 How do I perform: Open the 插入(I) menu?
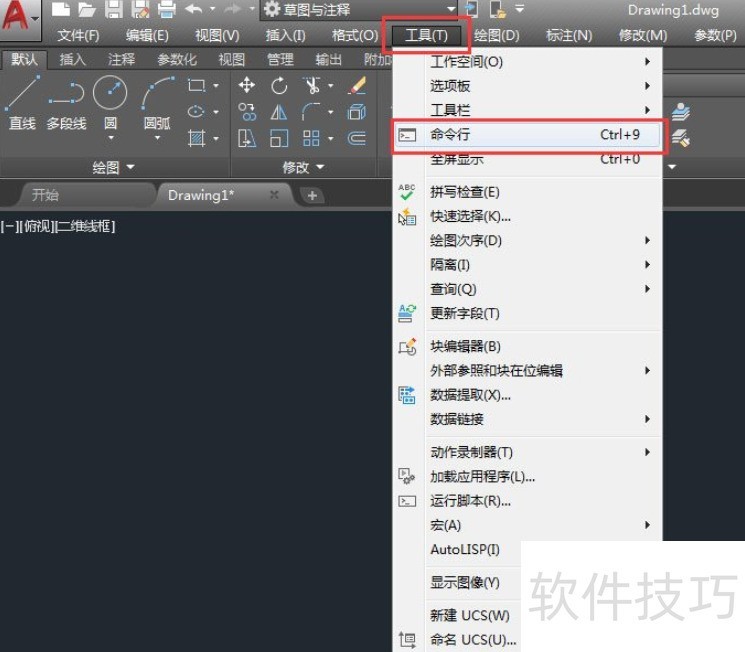click(x=285, y=35)
